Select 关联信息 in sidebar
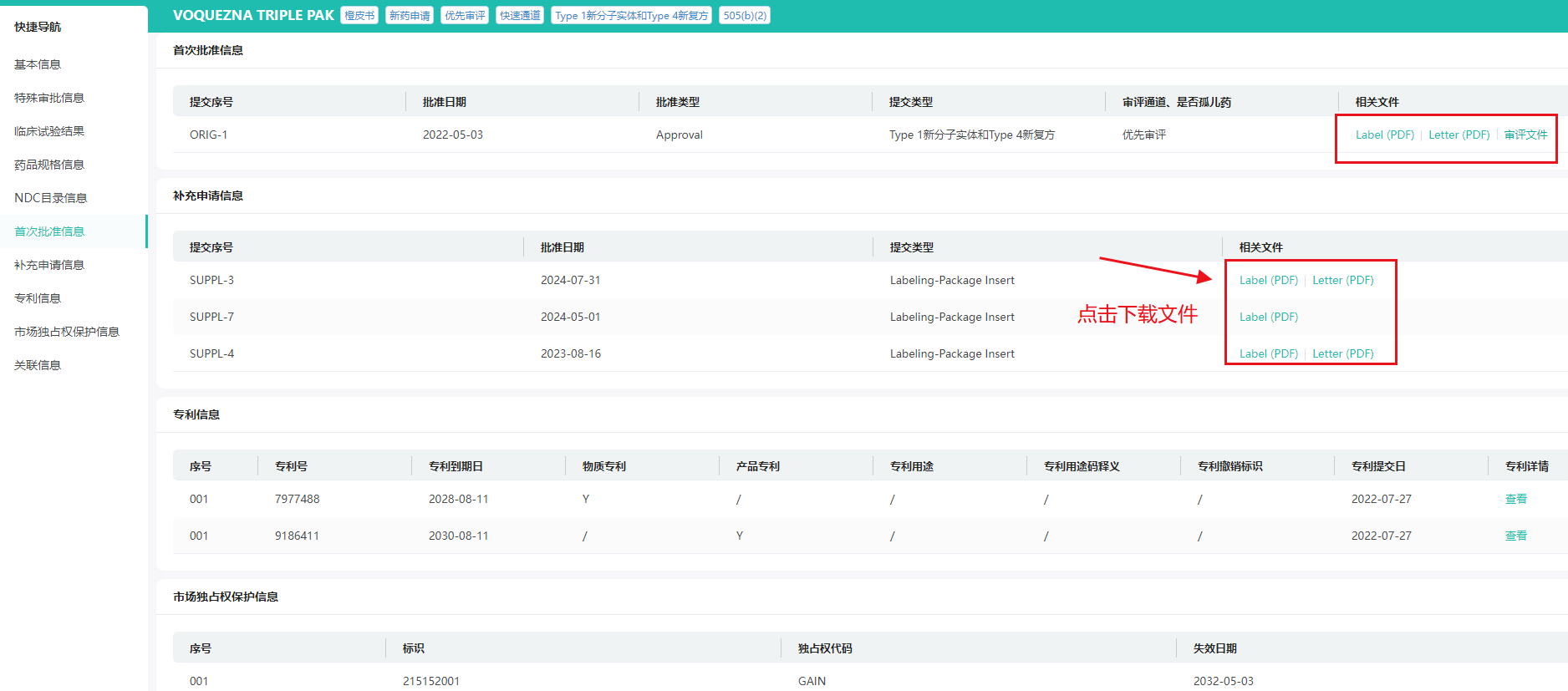This screenshot has height=691, width=1568. (38, 365)
